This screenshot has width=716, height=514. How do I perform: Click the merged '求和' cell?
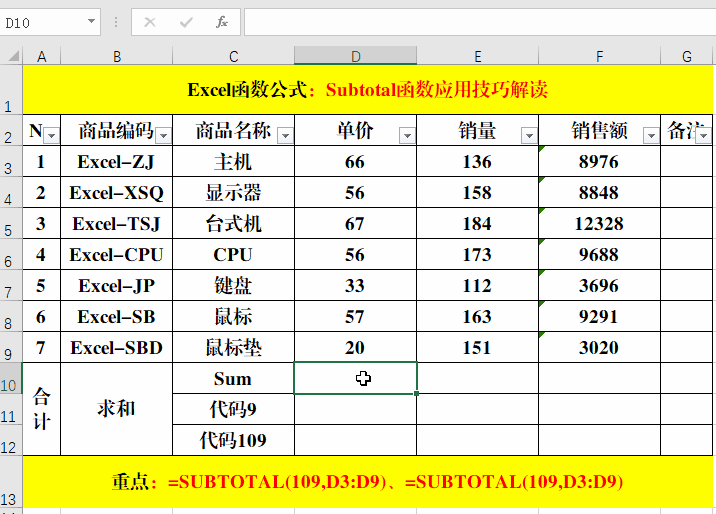coord(116,409)
